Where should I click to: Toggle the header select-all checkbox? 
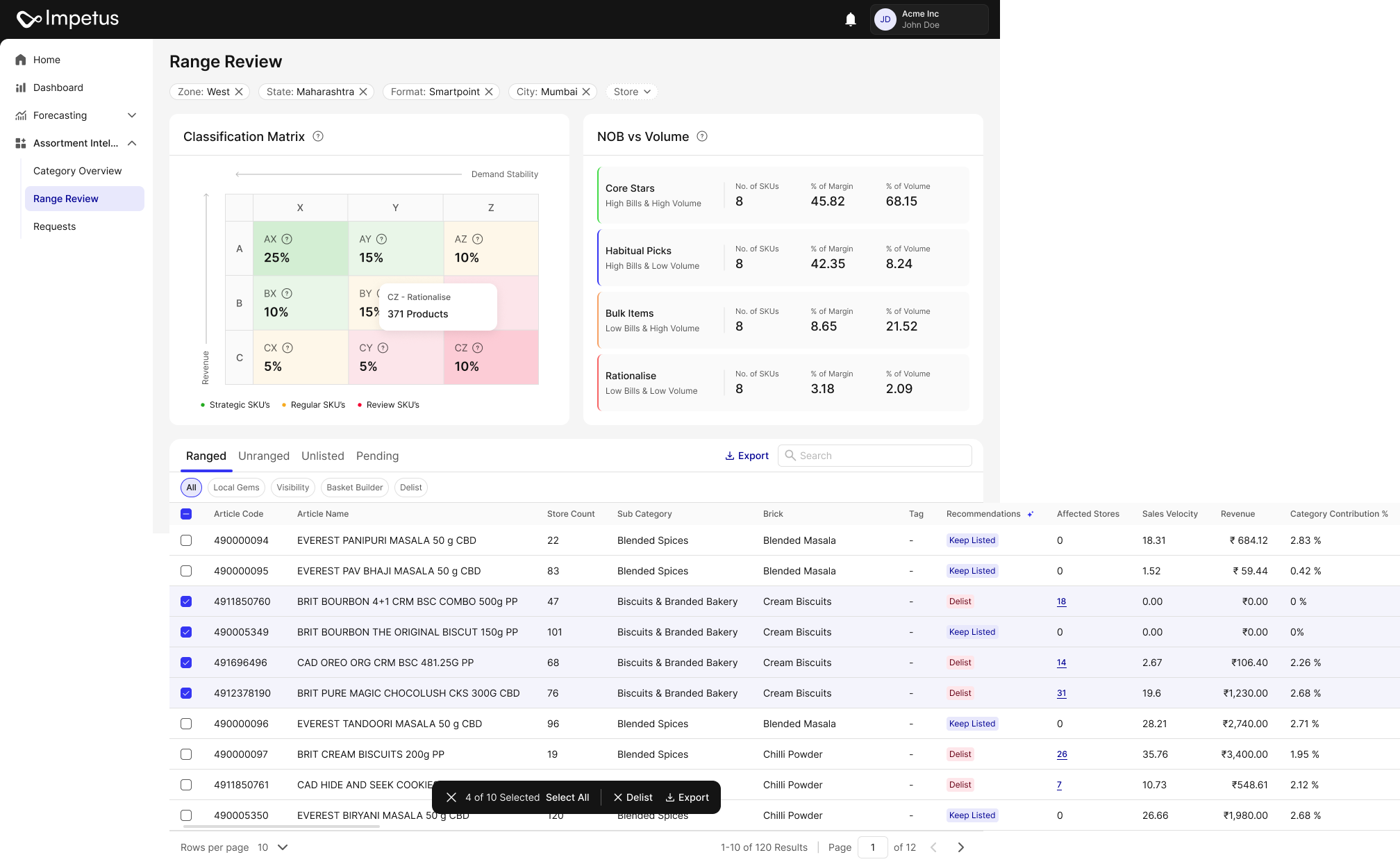[186, 514]
